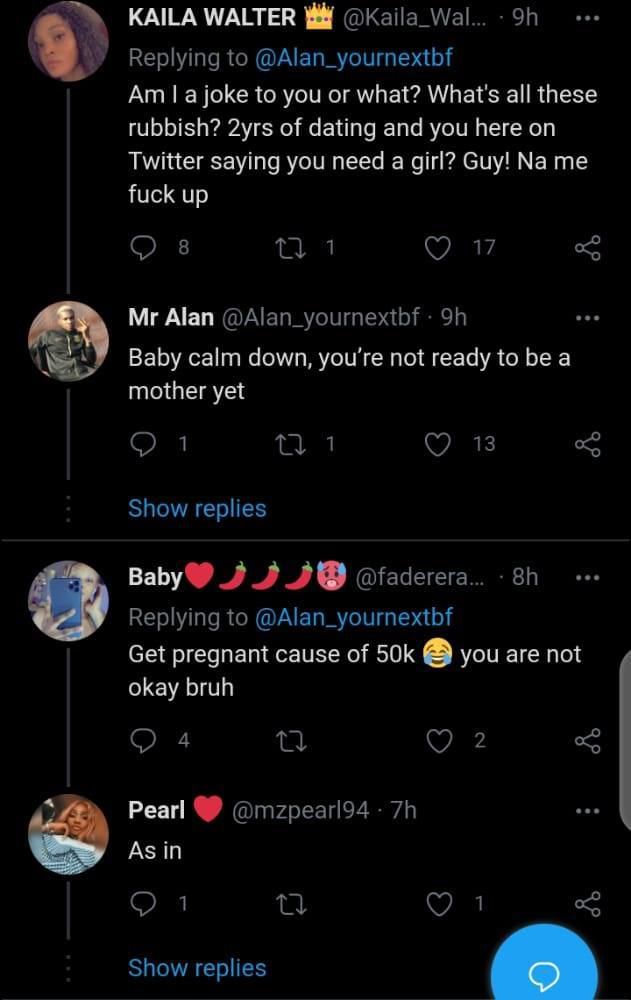Reply to KAILA WALTER's tweet
631x1000 pixels.
coord(144,248)
